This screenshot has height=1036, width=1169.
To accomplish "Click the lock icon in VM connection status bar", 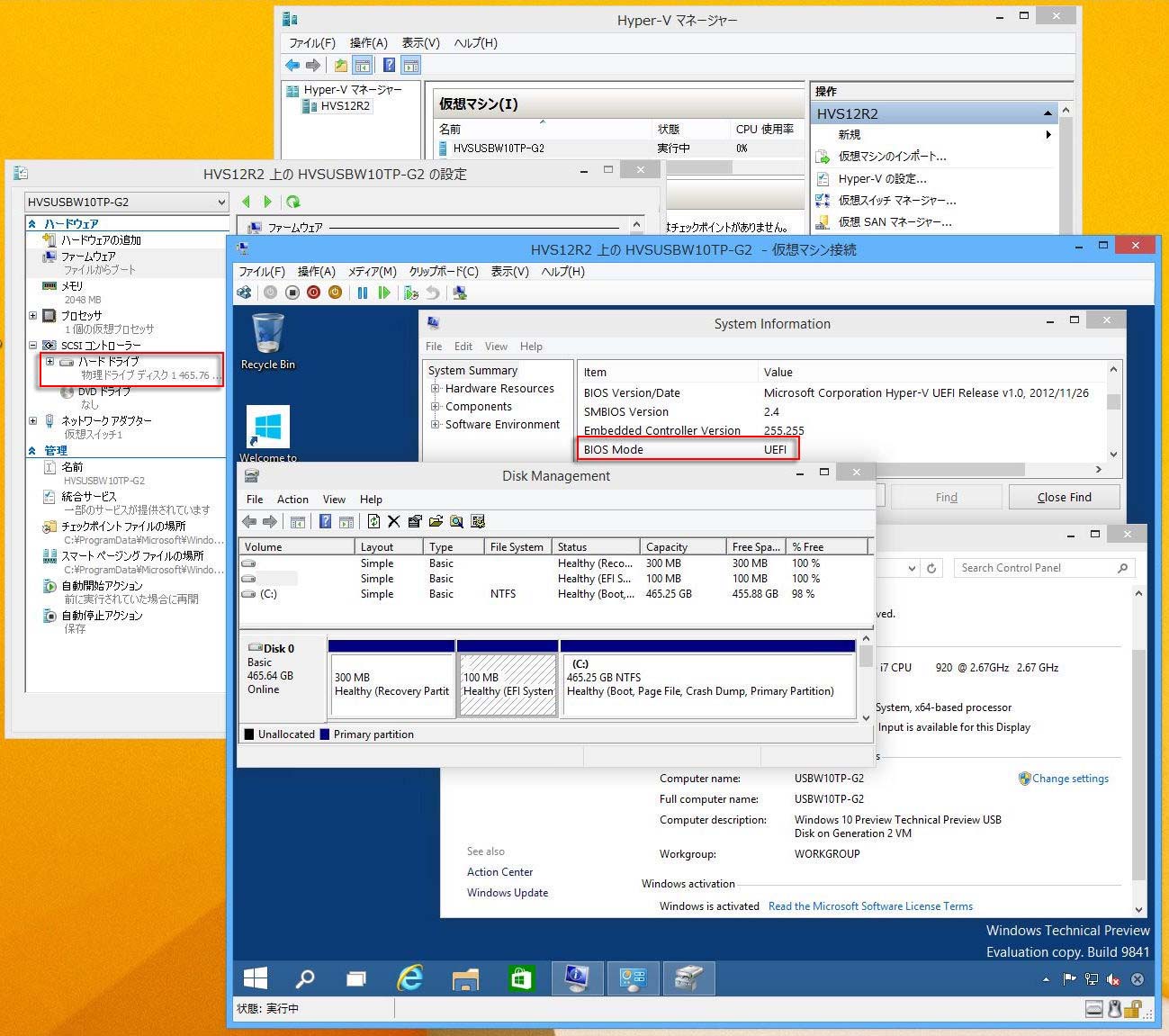I will (x=1133, y=1009).
